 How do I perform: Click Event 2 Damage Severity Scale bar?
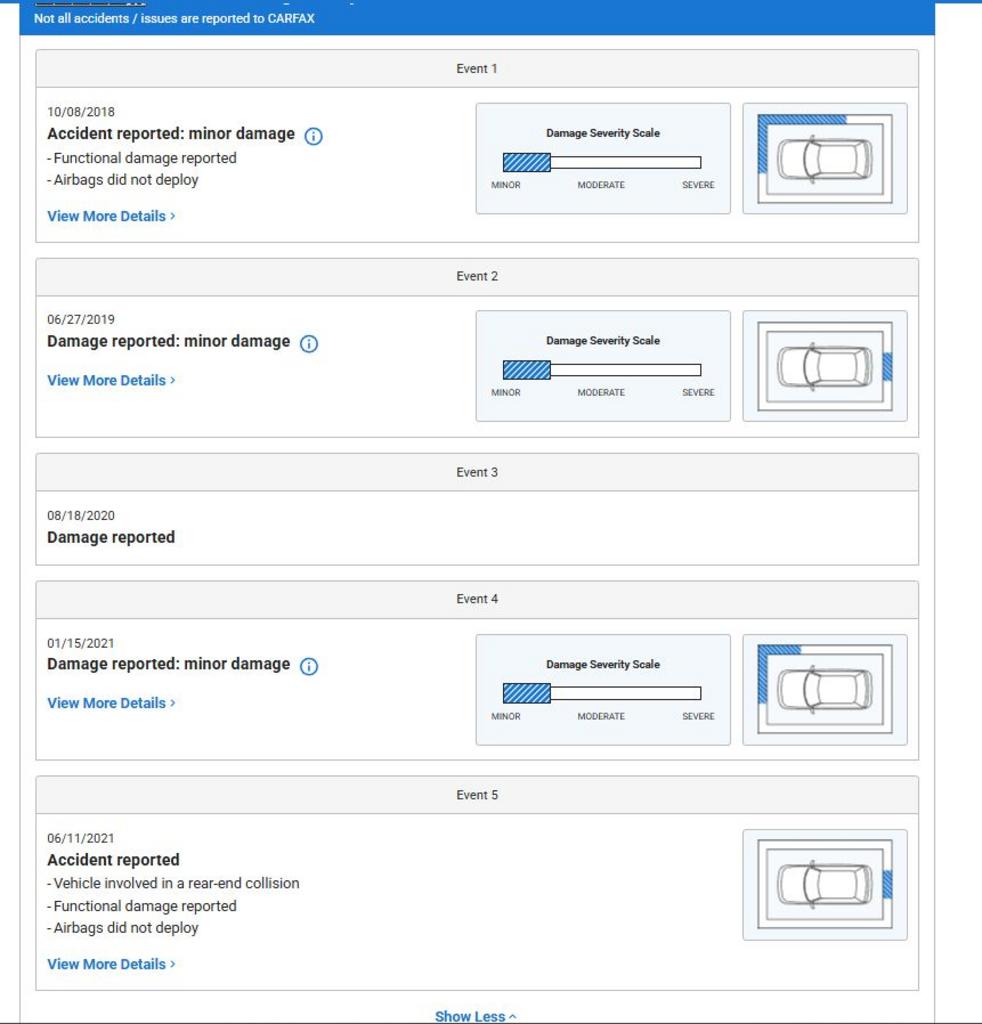click(x=601, y=370)
